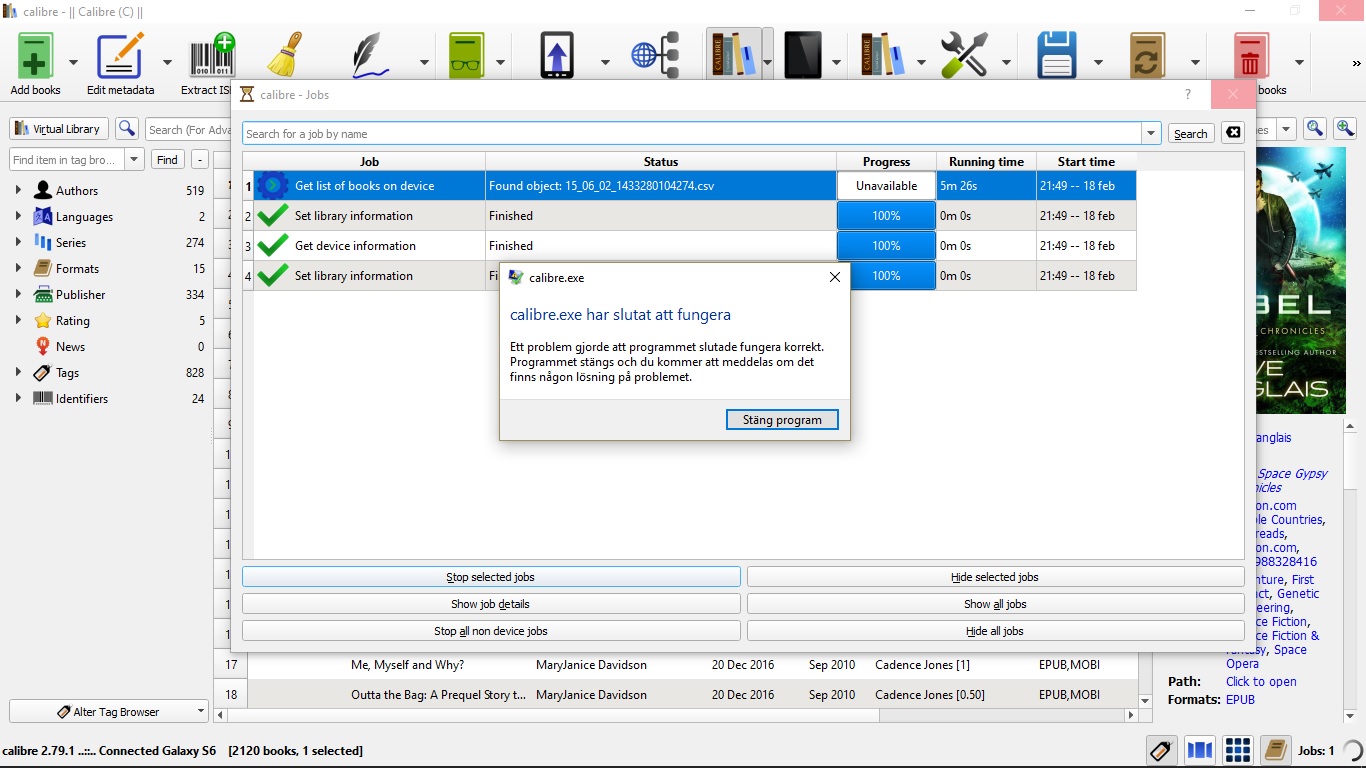Click the send to device phone icon
Viewport: 1366px width, 768px height.
(557, 56)
